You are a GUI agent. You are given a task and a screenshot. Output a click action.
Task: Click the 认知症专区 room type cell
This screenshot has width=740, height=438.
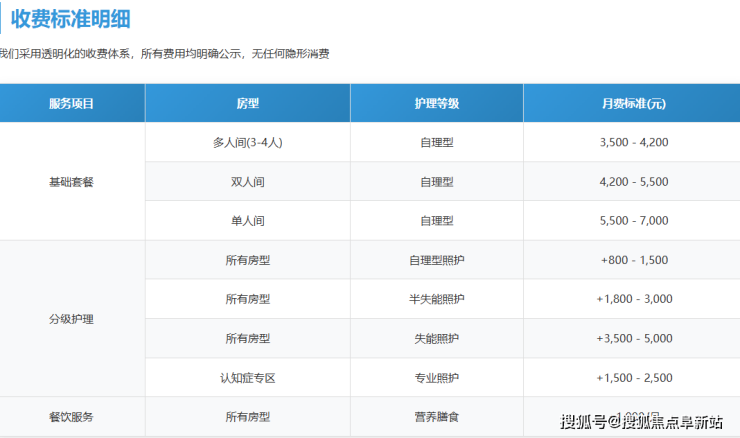point(247,378)
